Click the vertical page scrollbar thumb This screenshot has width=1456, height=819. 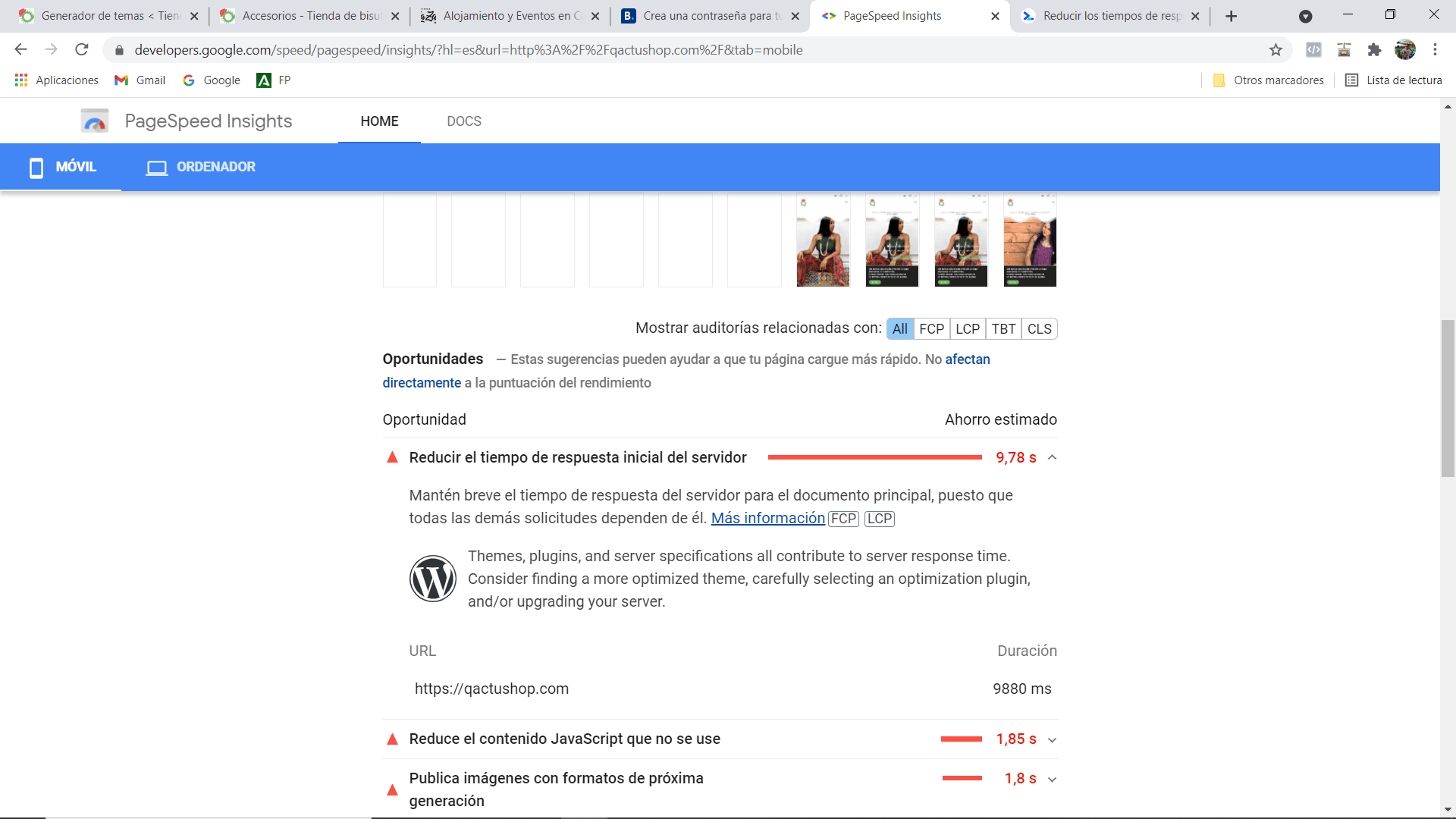tap(1448, 398)
